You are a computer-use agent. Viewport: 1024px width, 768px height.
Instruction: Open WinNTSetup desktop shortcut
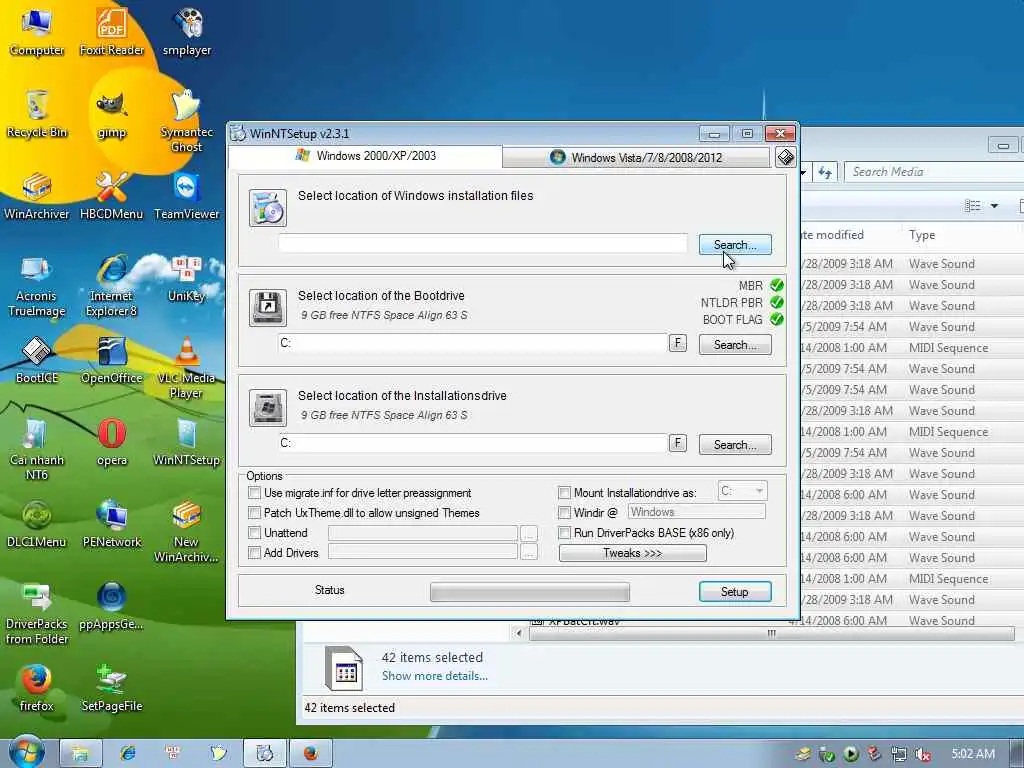(187, 442)
